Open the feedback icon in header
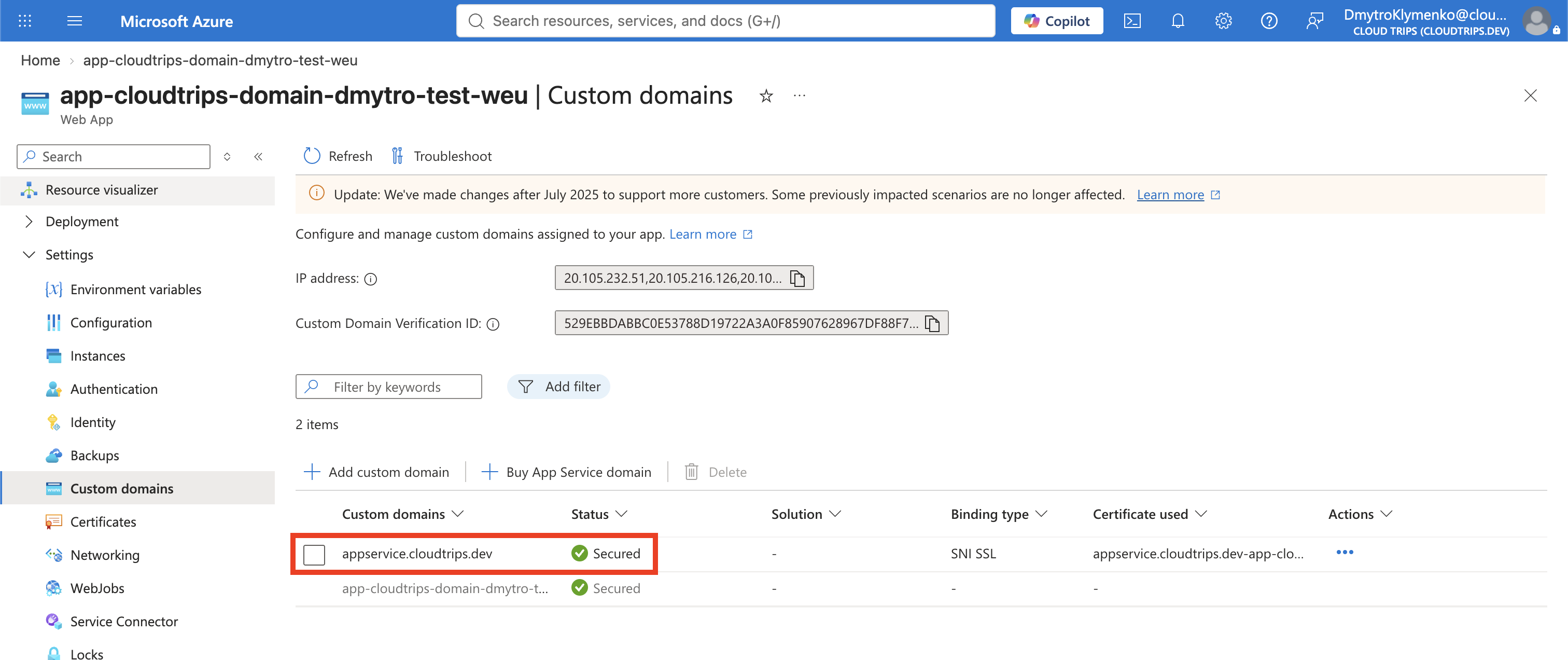The image size is (1568, 660). point(1315,21)
